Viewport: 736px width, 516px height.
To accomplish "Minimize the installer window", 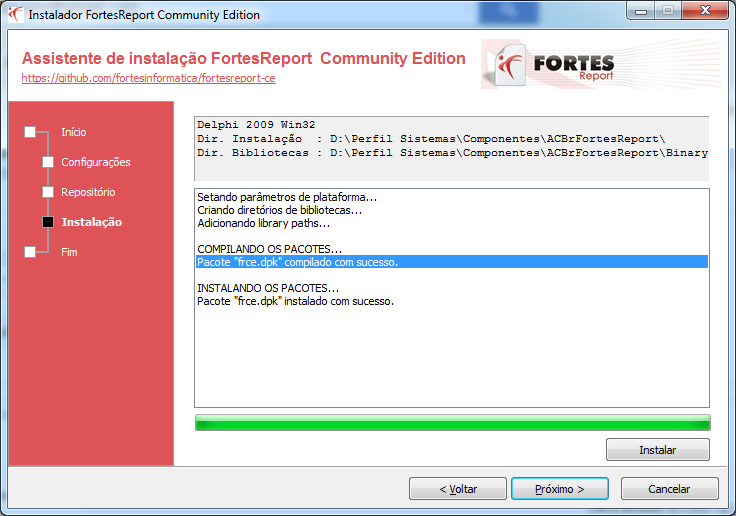I will tap(641, 11).
